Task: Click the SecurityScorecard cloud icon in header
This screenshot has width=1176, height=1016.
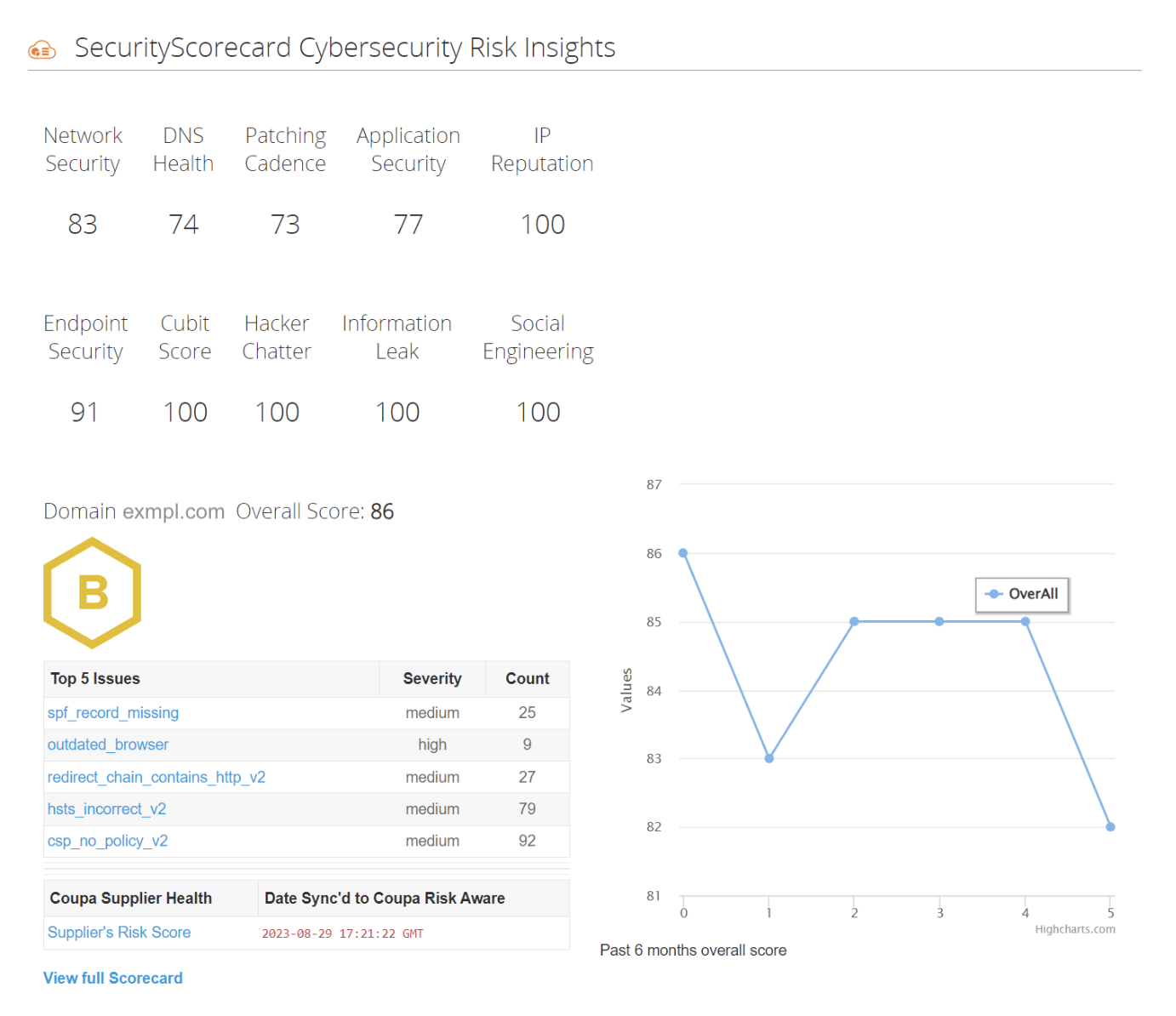Action: point(42,49)
